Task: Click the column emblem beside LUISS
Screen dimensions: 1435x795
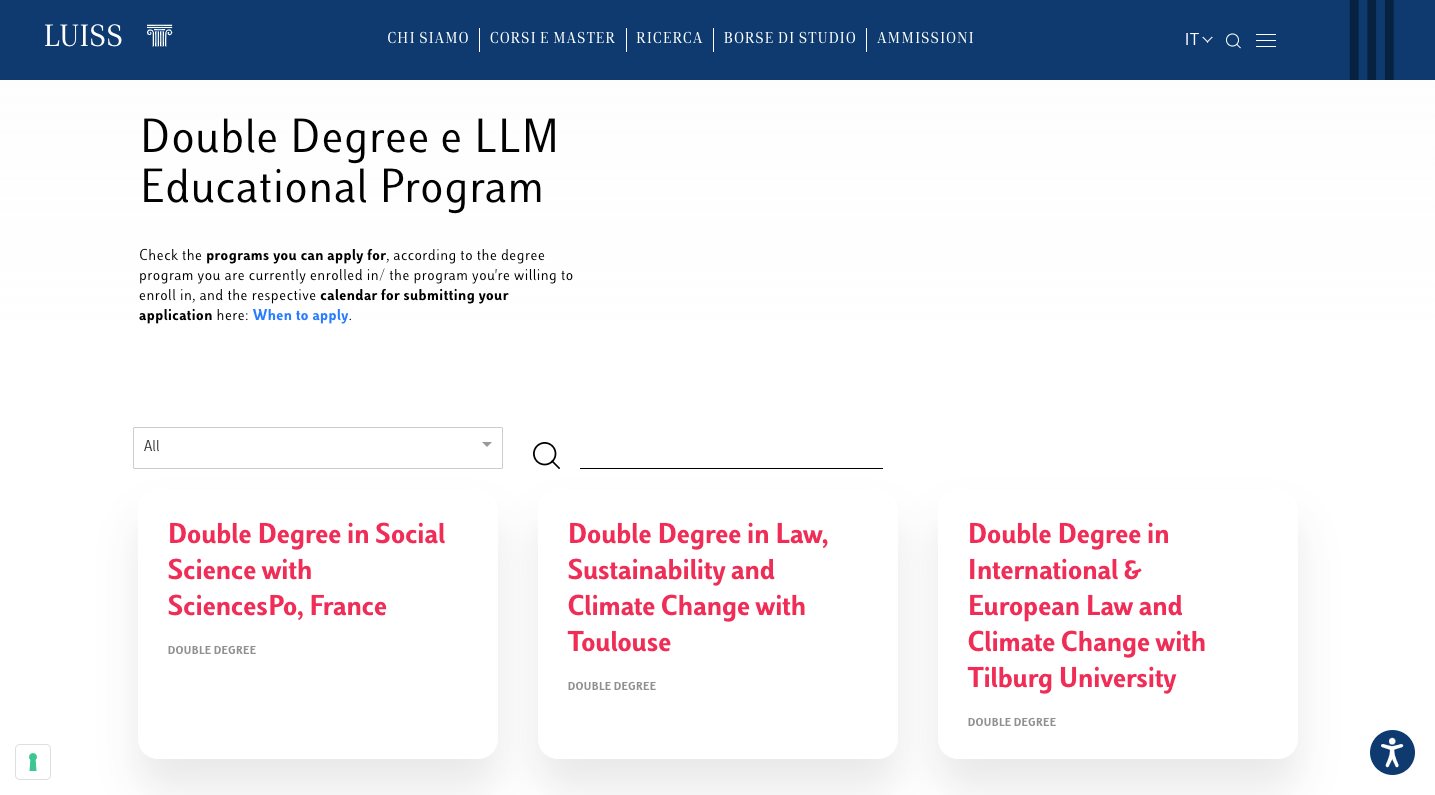Action: 159,36
